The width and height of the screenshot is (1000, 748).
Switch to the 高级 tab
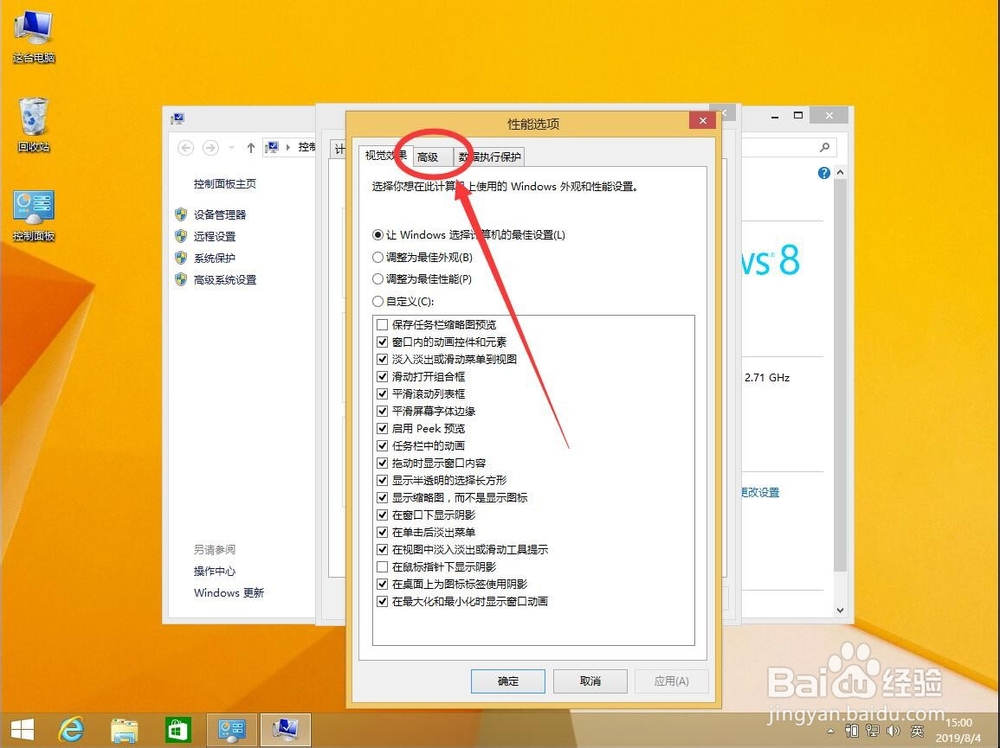click(x=428, y=157)
